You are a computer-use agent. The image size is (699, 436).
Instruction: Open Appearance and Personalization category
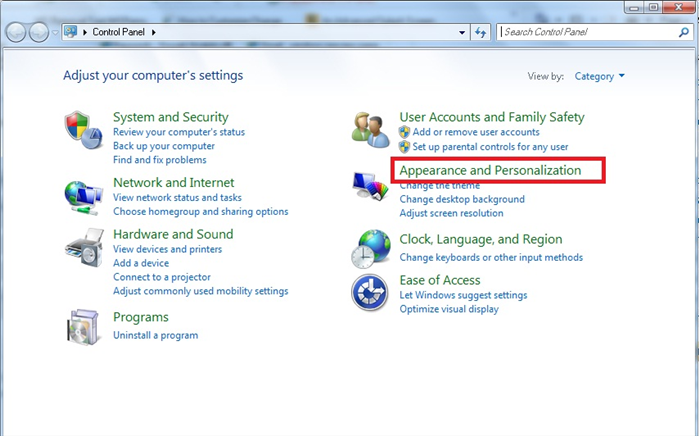point(490,171)
